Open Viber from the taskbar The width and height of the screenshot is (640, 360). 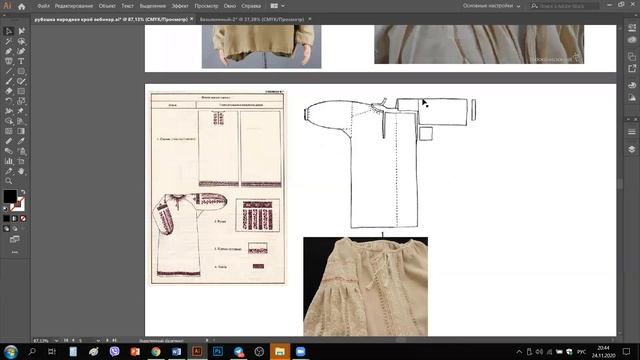tap(114, 351)
